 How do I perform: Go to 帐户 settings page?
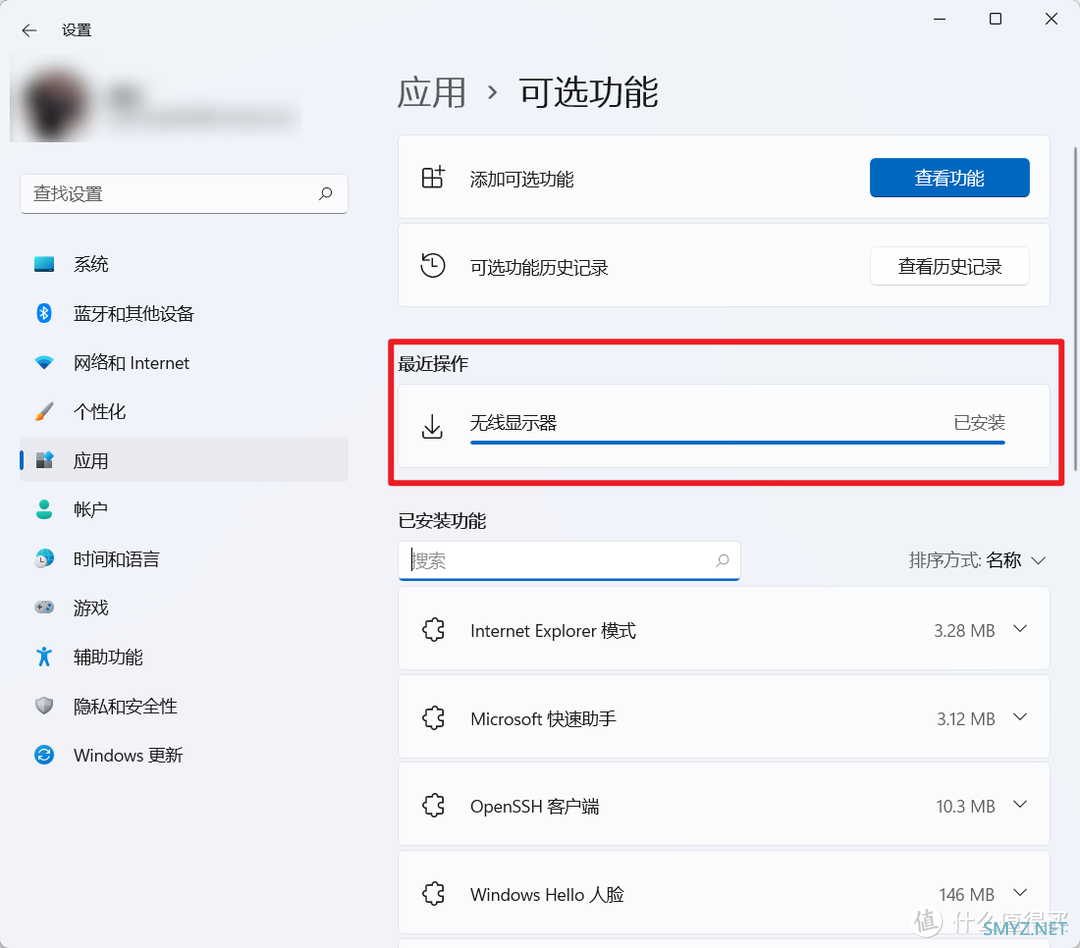pyautogui.click(x=90, y=510)
